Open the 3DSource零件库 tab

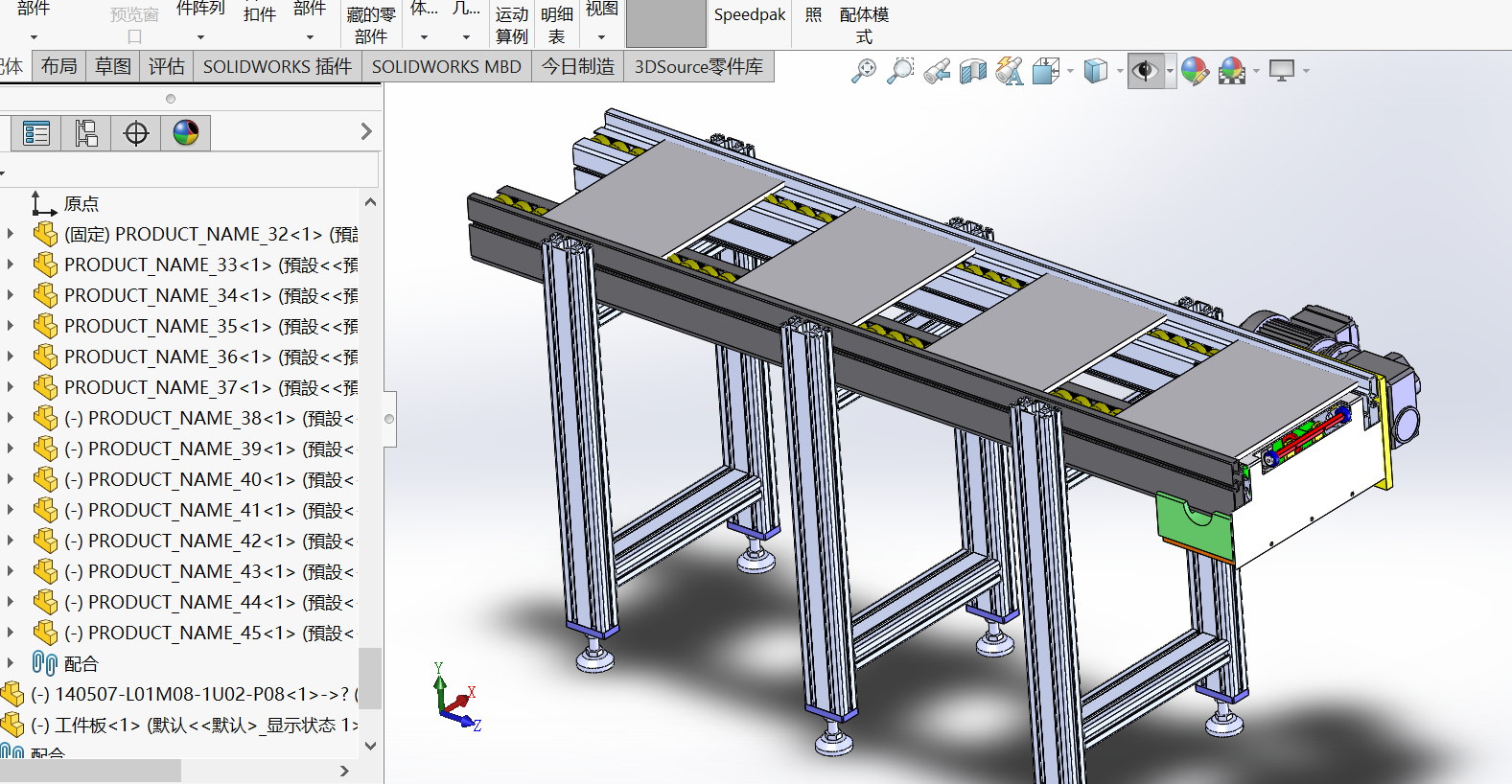coord(699,66)
